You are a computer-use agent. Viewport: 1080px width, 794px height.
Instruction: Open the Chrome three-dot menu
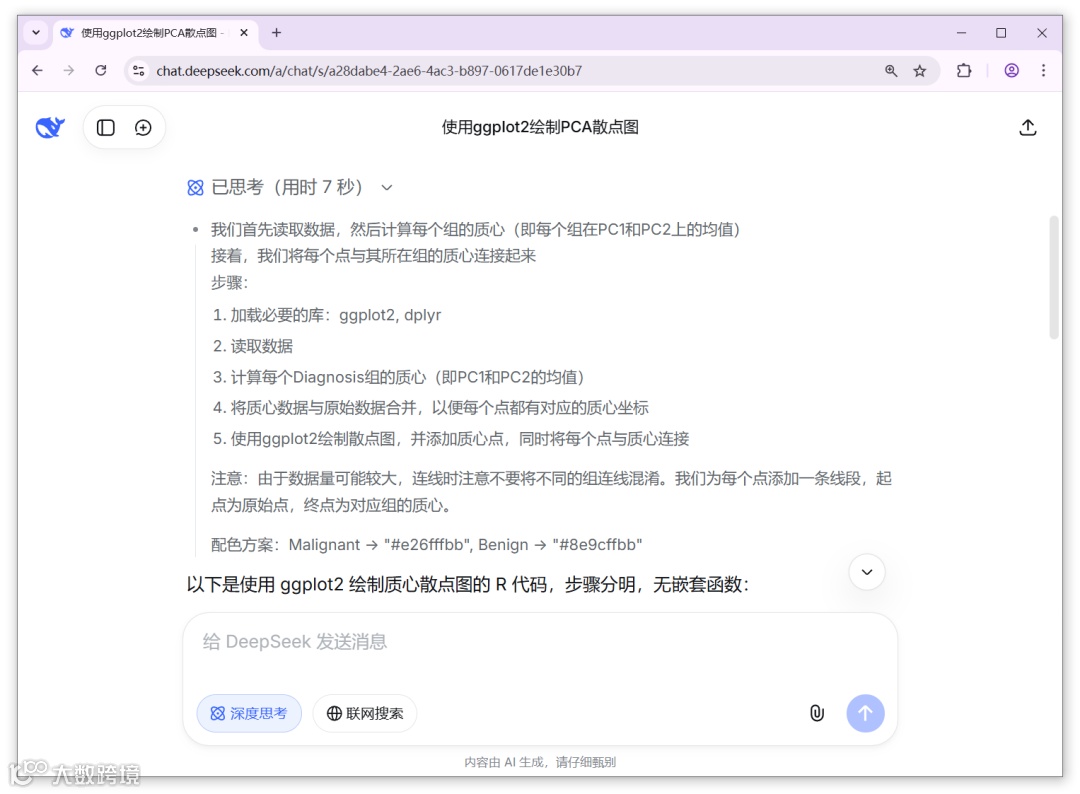click(x=1043, y=70)
